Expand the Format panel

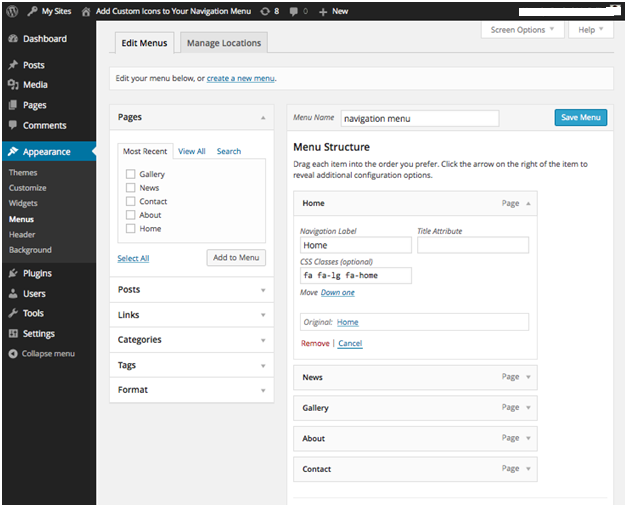point(192,390)
